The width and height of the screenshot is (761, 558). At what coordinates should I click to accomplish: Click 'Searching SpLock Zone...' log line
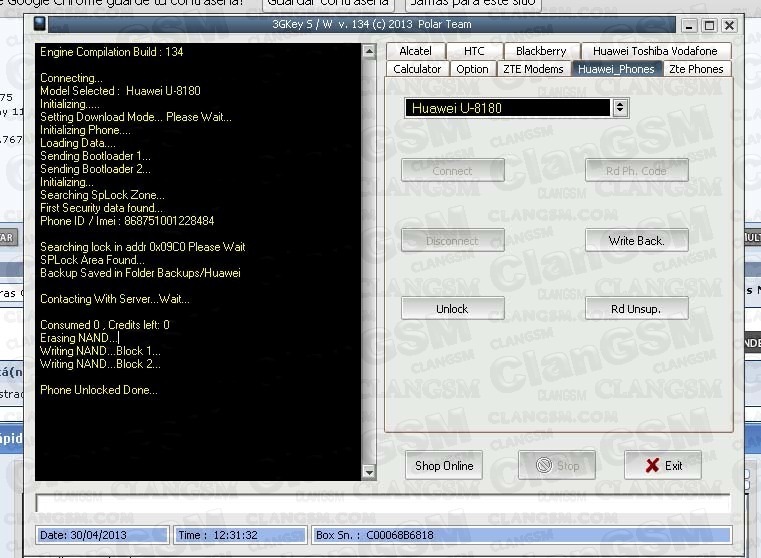(102, 195)
